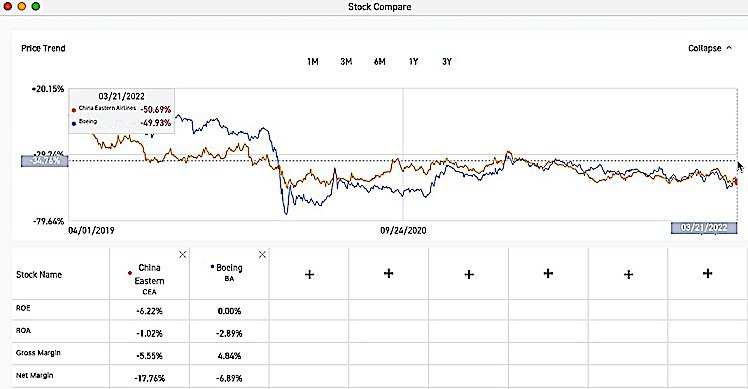Show the 1Y price trend

(414, 62)
